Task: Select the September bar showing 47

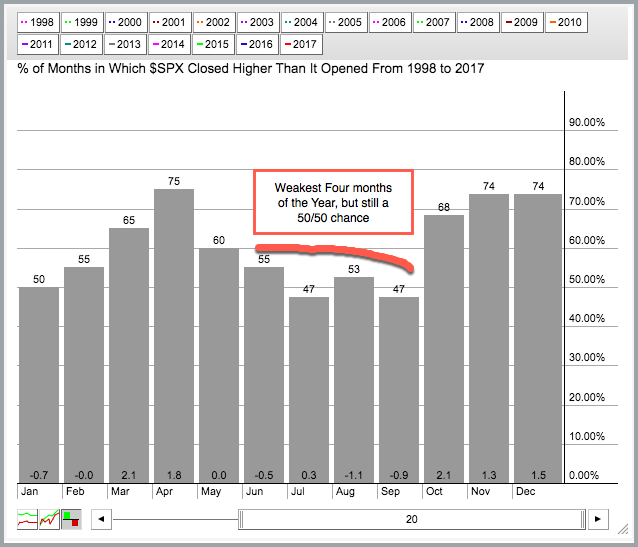Action: [x=399, y=390]
